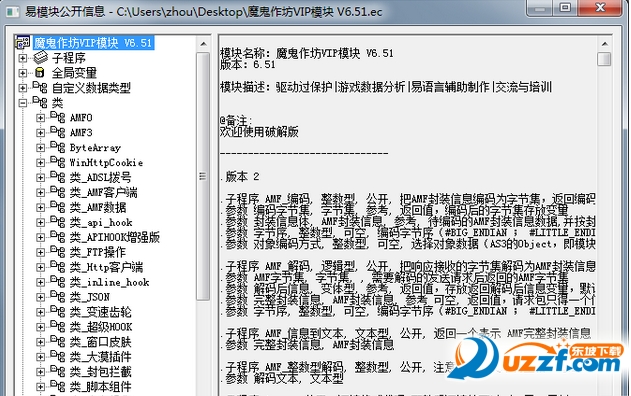Select the 类_ADSL拨号 tree item
Screen dimensions: 631x396
coord(100,177)
